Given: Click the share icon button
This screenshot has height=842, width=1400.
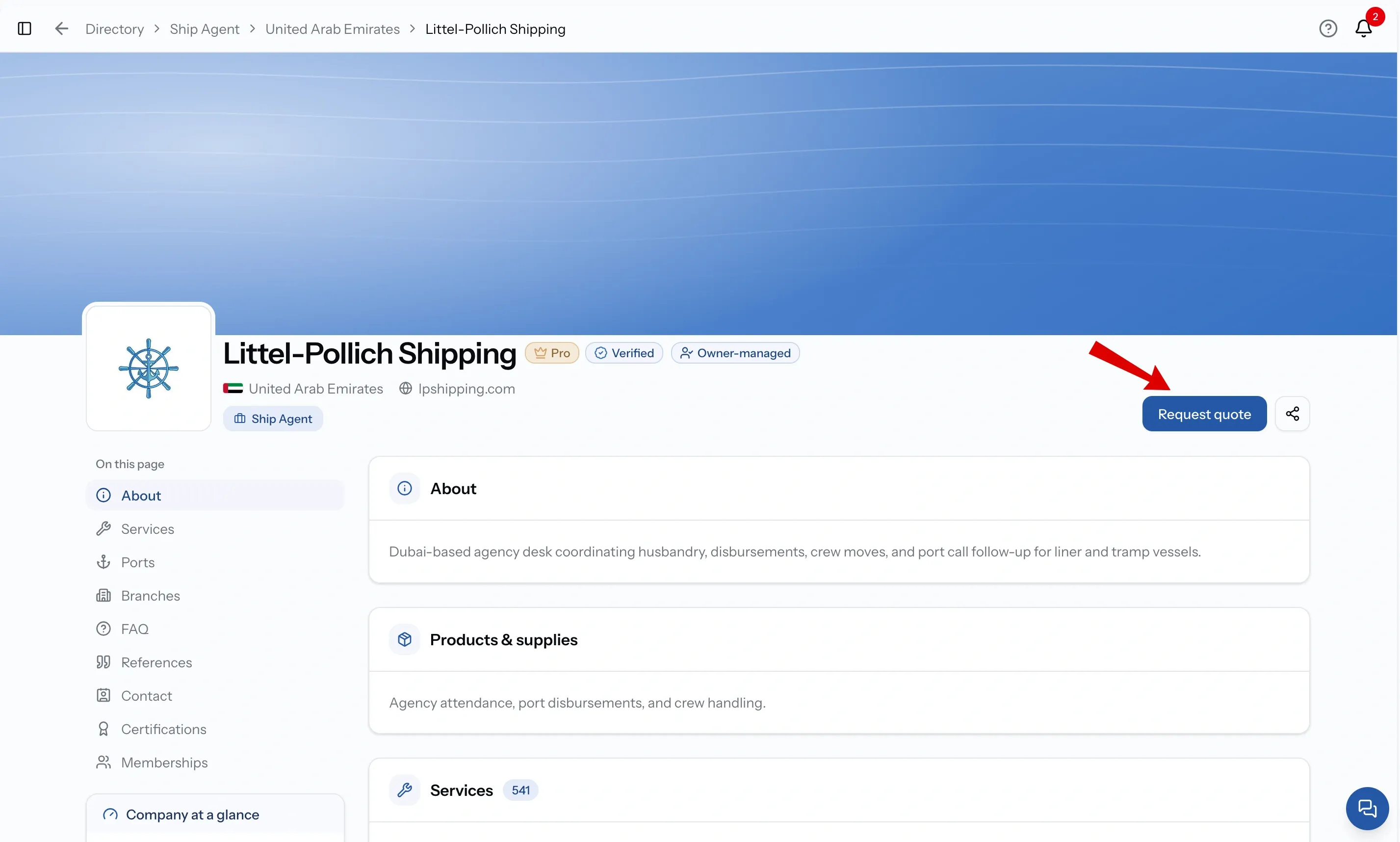Looking at the screenshot, I should click(1292, 414).
